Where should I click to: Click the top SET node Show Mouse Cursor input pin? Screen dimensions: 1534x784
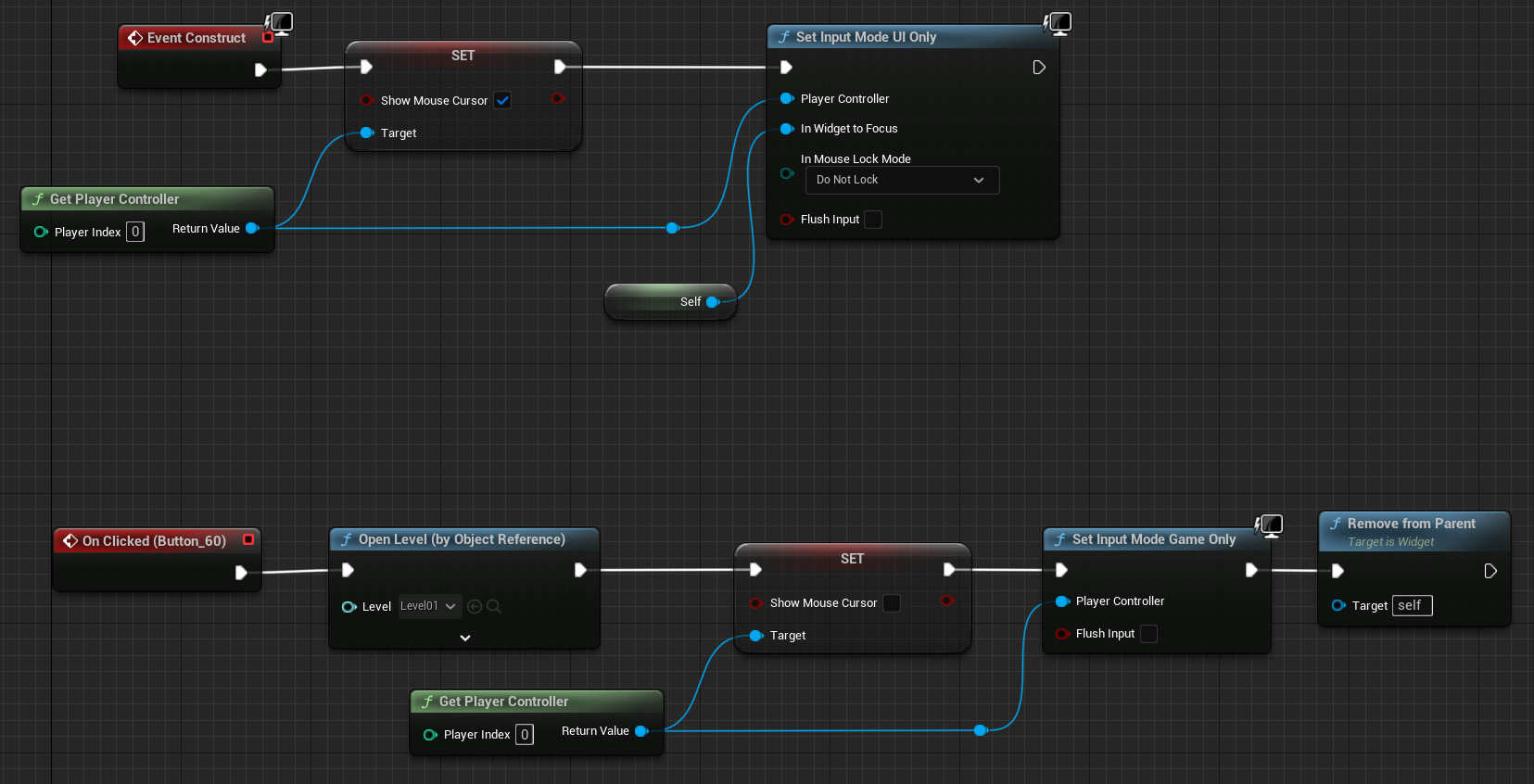click(367, 100)
